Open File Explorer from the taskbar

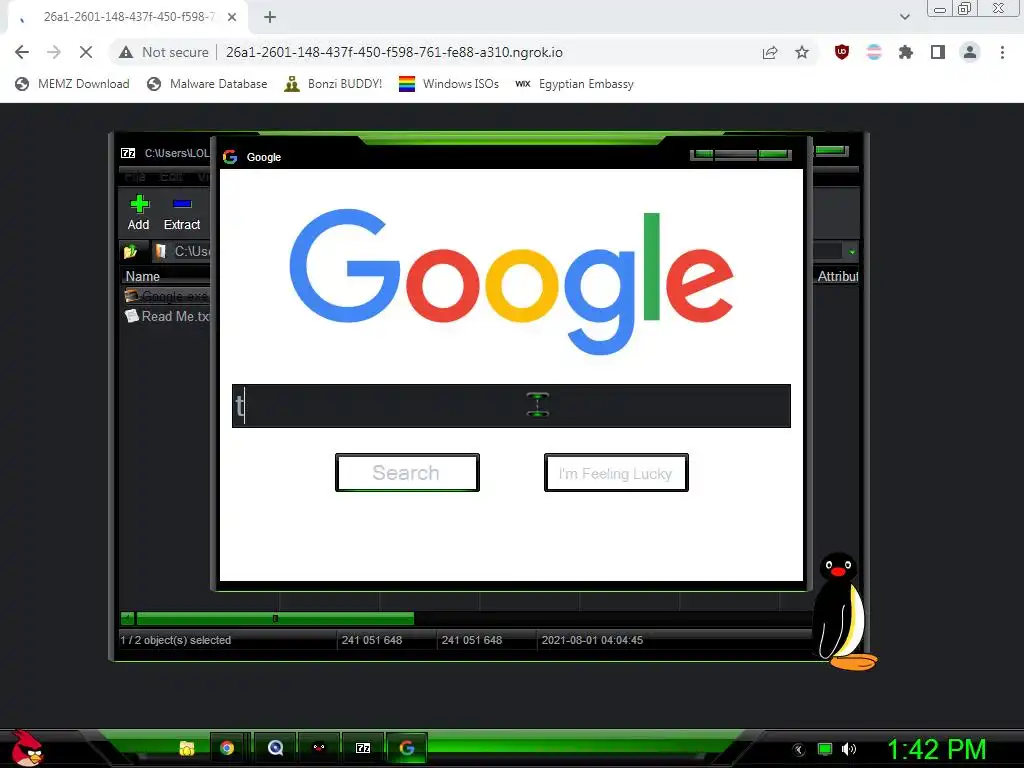[187, 748]
